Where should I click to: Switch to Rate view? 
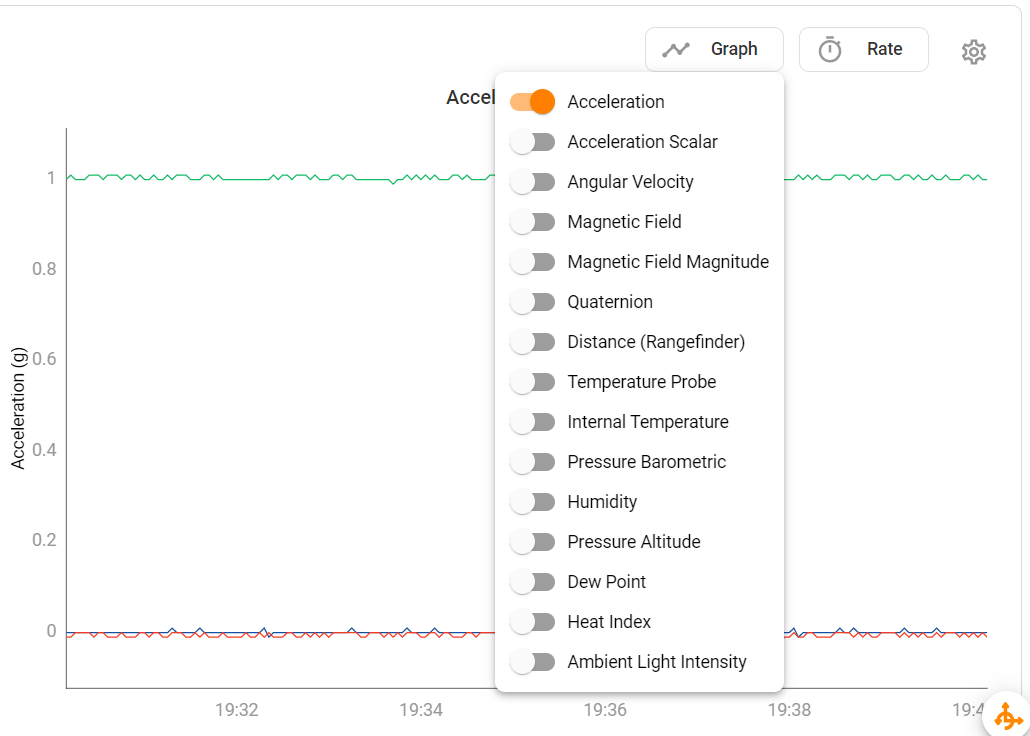(863, 48)
